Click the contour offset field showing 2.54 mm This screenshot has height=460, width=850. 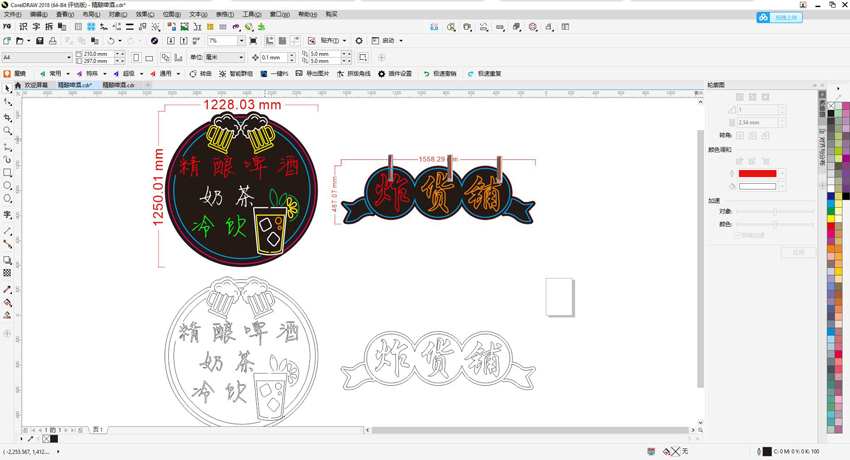pyautogui.click(x=757, y=123)
